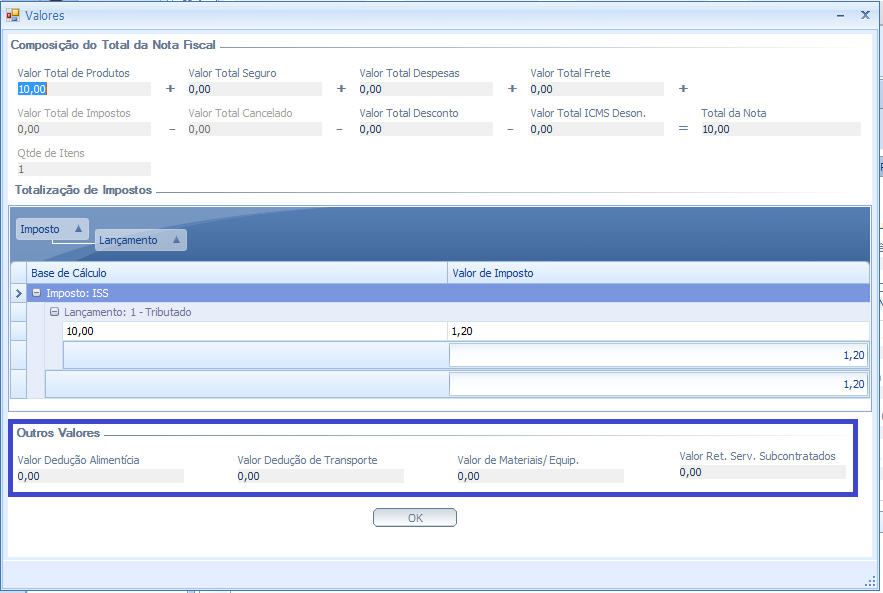Collapse the Imposto: ISS group row
Screen dimensions: 883x593
pyautogui.click(x=37, y=293)
